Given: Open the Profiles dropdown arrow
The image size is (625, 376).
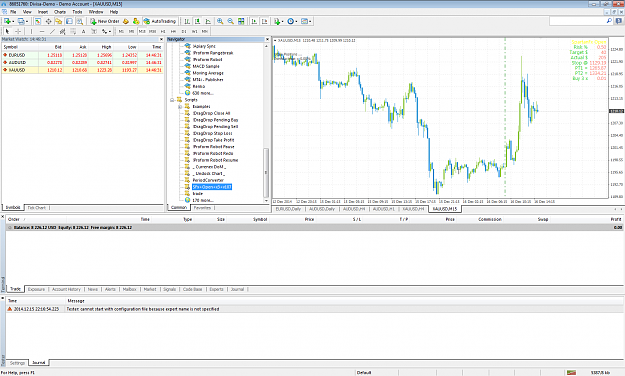Looking at the screenshot, I should (27, 22).
